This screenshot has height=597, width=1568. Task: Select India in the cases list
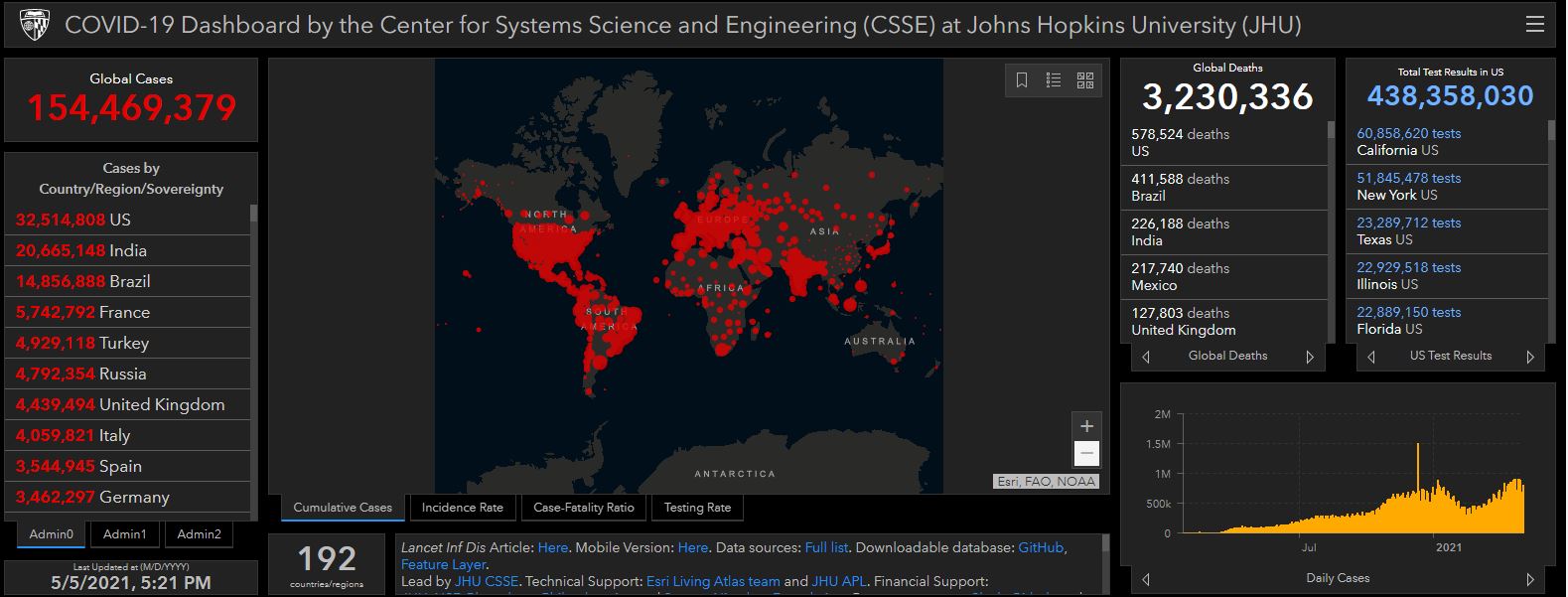pyautogui.click(x=127, y=250)
